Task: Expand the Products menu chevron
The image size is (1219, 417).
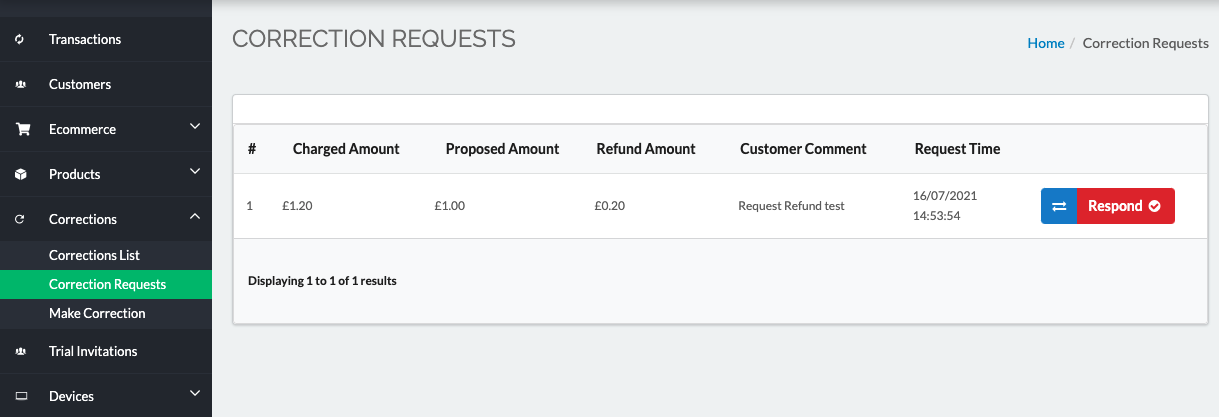Action: pyautogui.click(x=195, y=172)
